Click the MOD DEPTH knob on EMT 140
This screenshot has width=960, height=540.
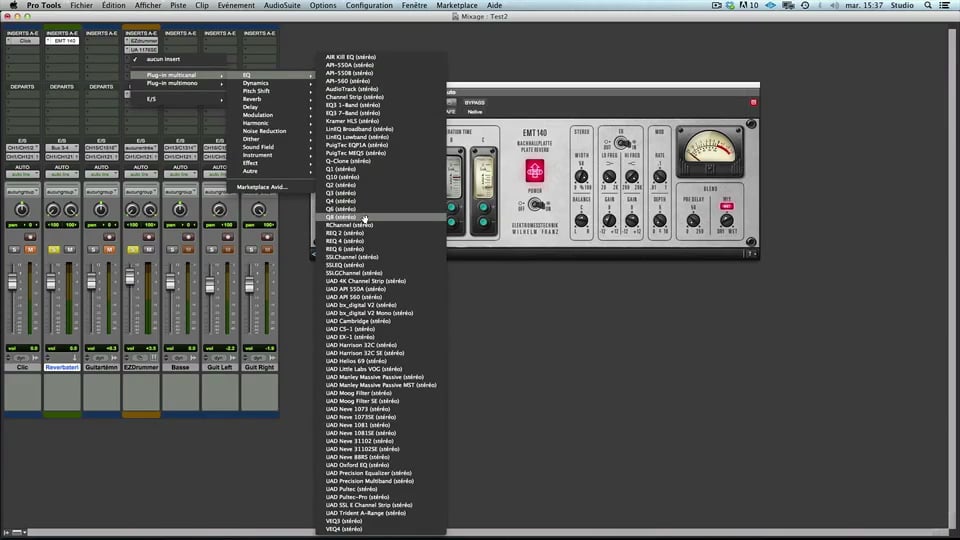659,220
